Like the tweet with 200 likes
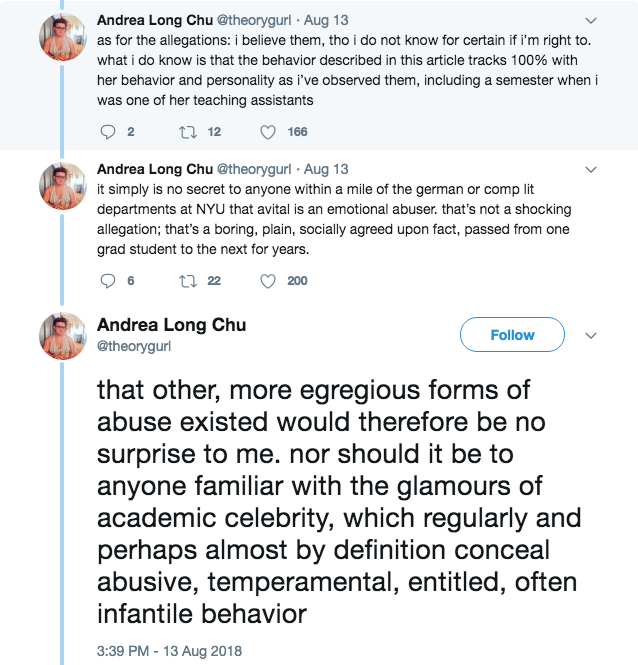 [268, 281]
